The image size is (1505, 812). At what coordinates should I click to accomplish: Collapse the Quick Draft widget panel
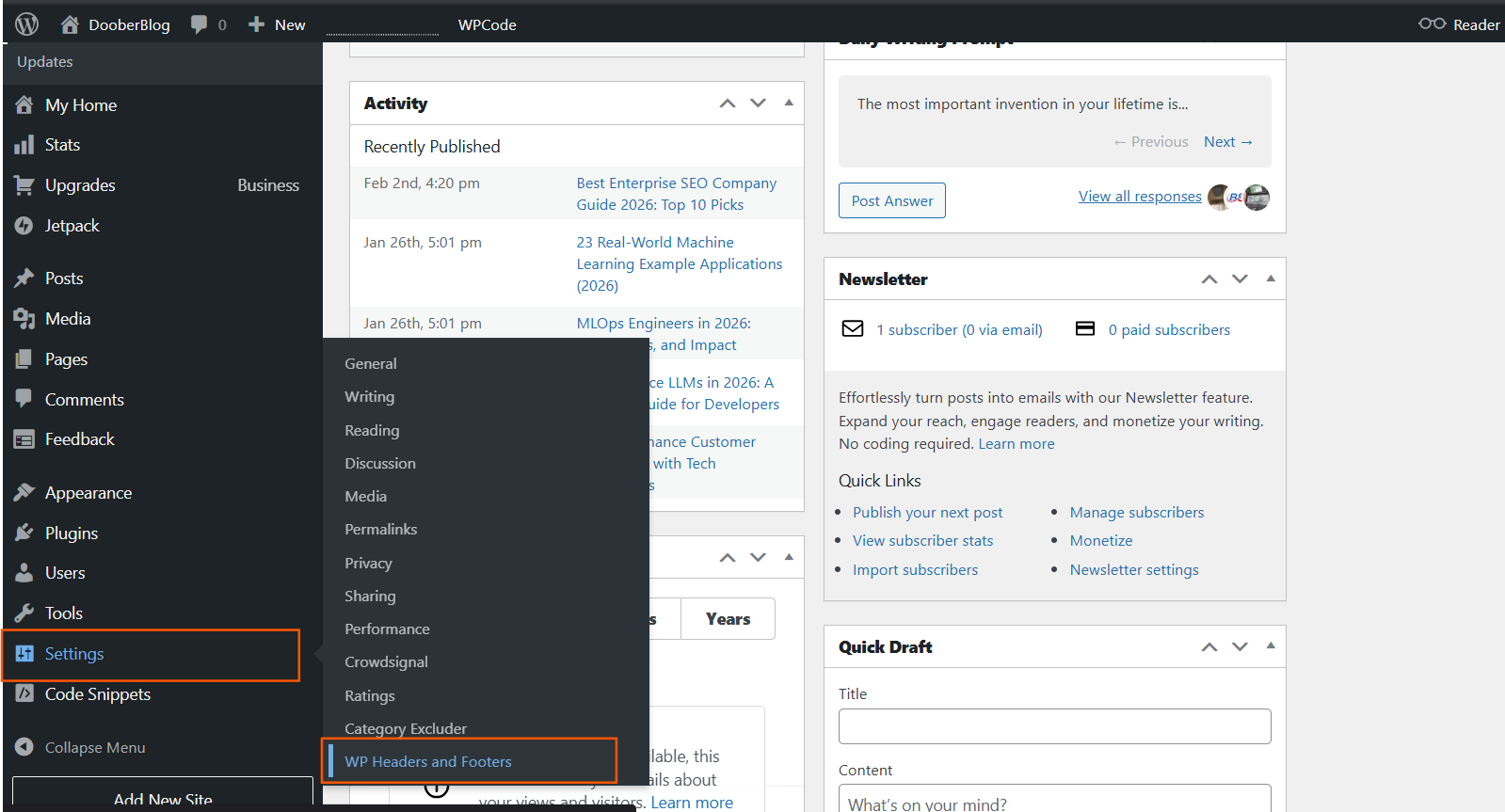(1271, 645)
